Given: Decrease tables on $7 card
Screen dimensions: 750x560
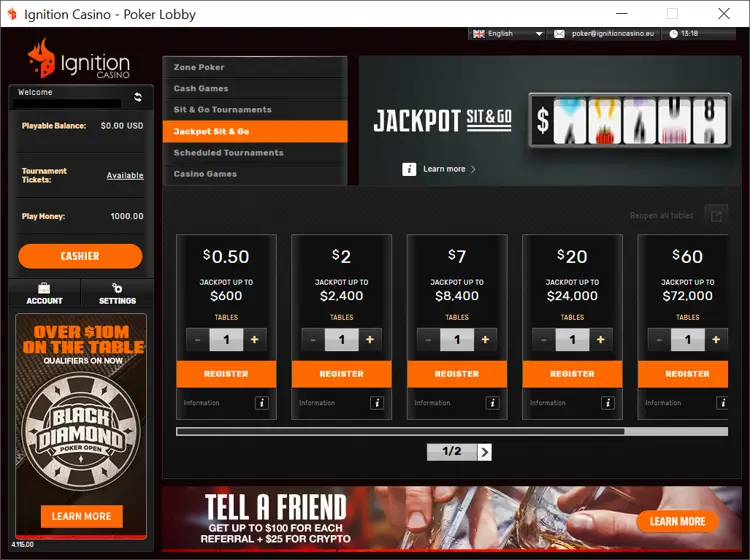Looking at the screenshot, I should [428, 340].
